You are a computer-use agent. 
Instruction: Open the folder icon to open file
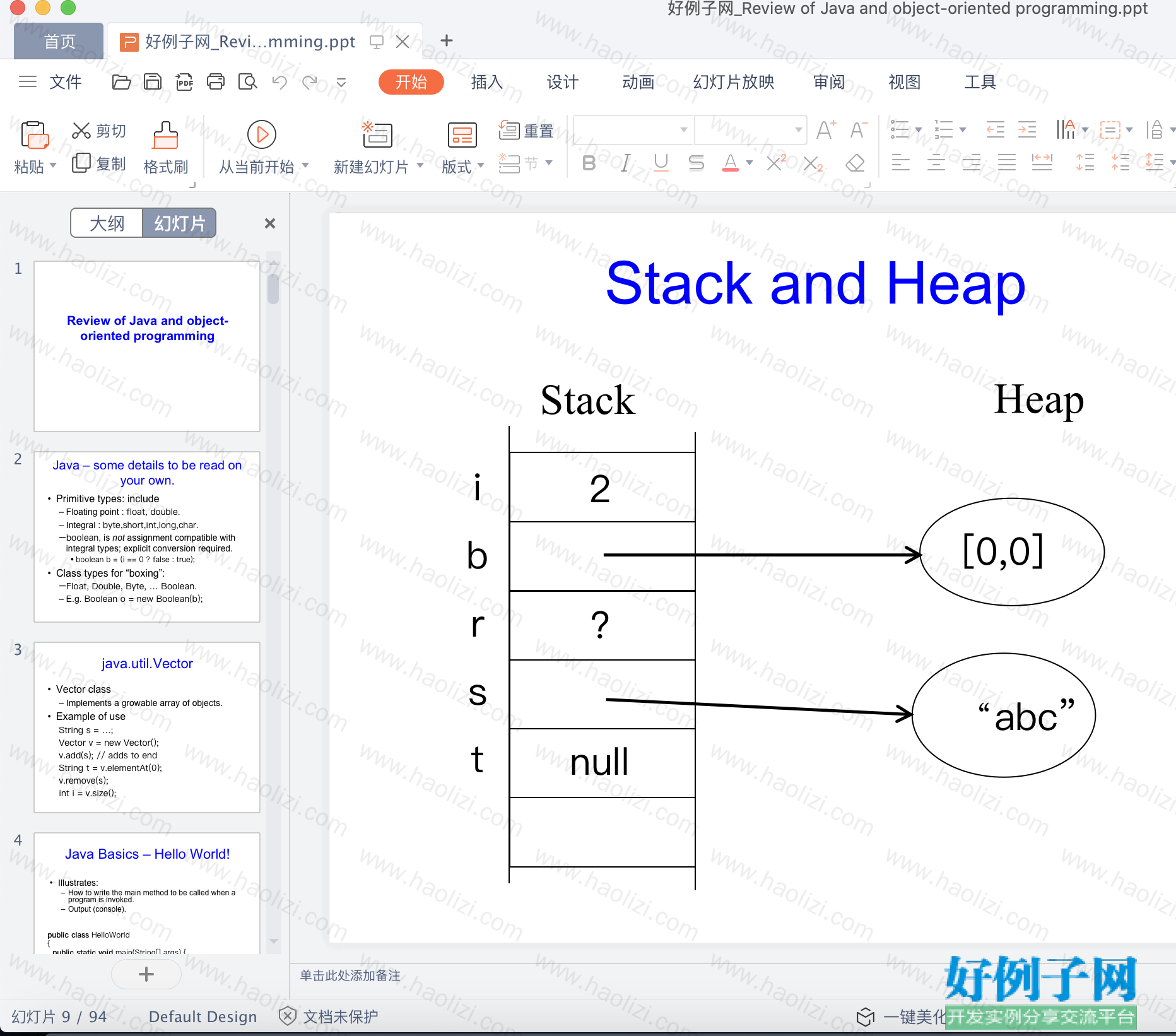(x=121, y=82)
